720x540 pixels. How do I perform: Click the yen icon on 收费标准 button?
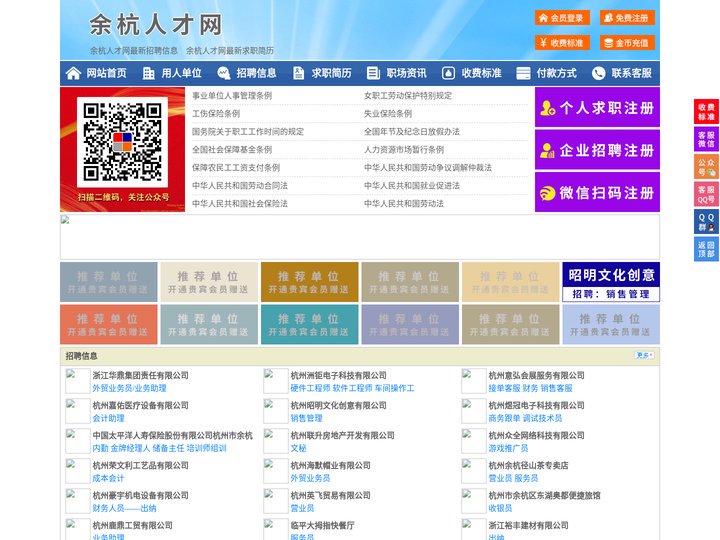coord(543,43)
